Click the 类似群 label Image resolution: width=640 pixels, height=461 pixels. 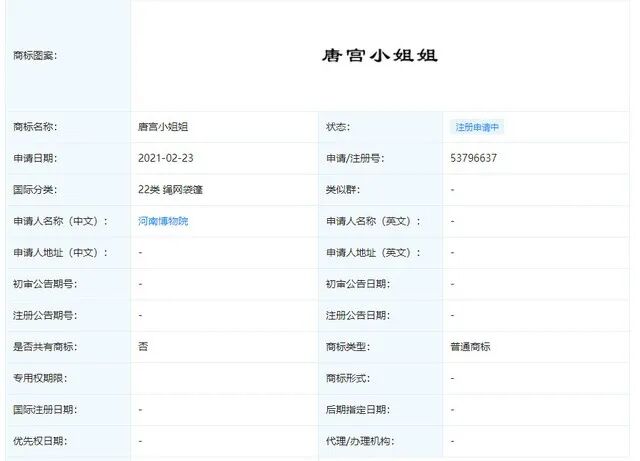tap(343, 189)
